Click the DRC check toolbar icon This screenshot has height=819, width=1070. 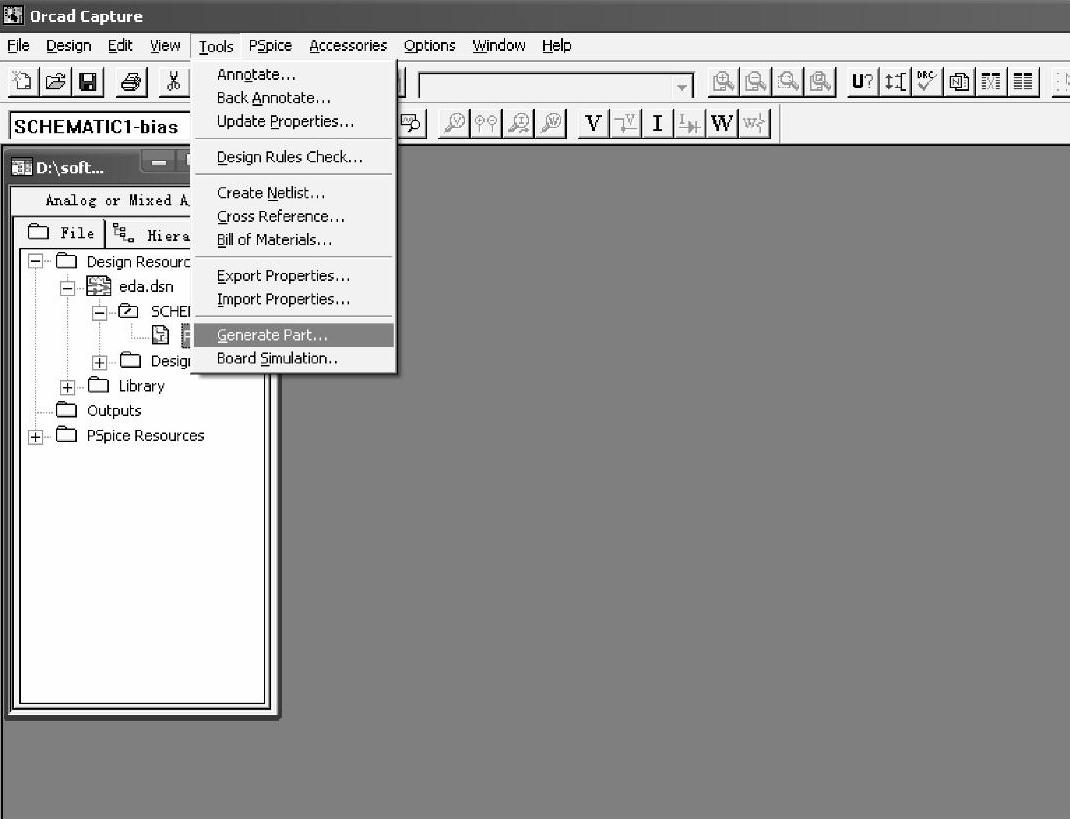(x=927, y=82)
